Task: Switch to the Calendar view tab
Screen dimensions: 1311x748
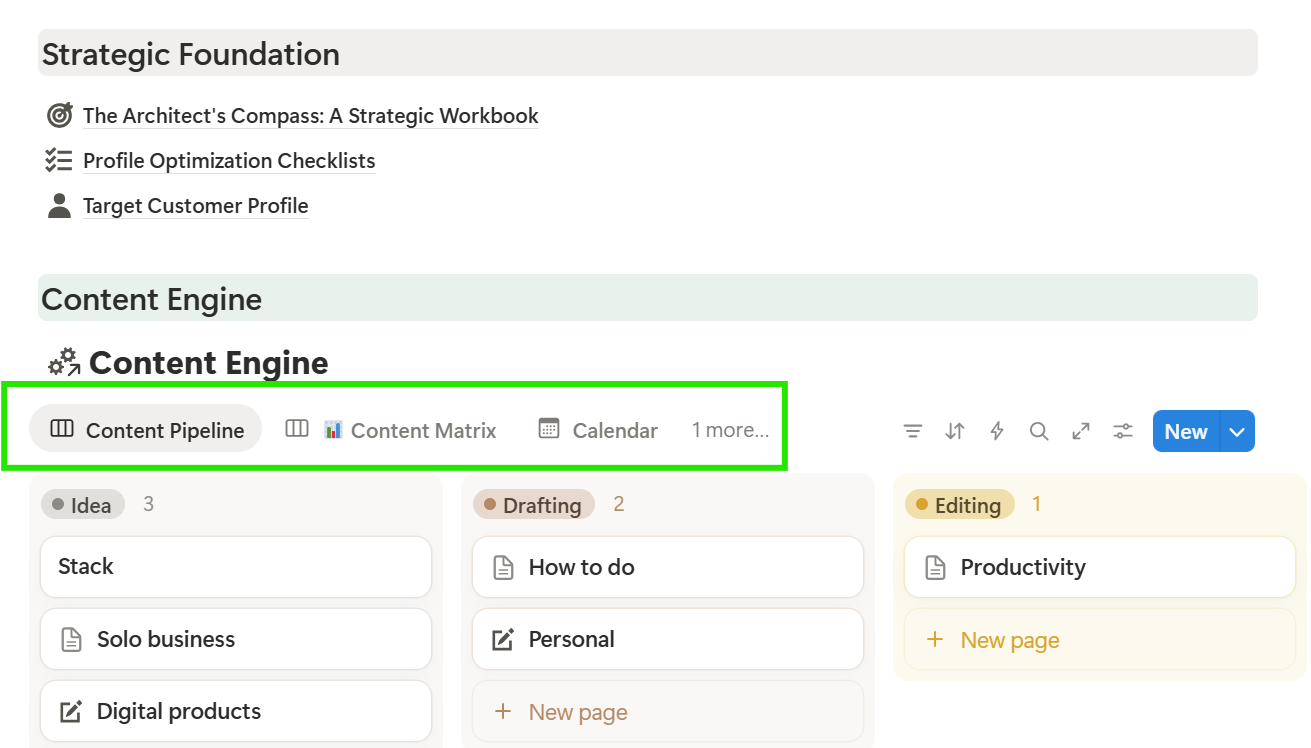Action: 598,430
